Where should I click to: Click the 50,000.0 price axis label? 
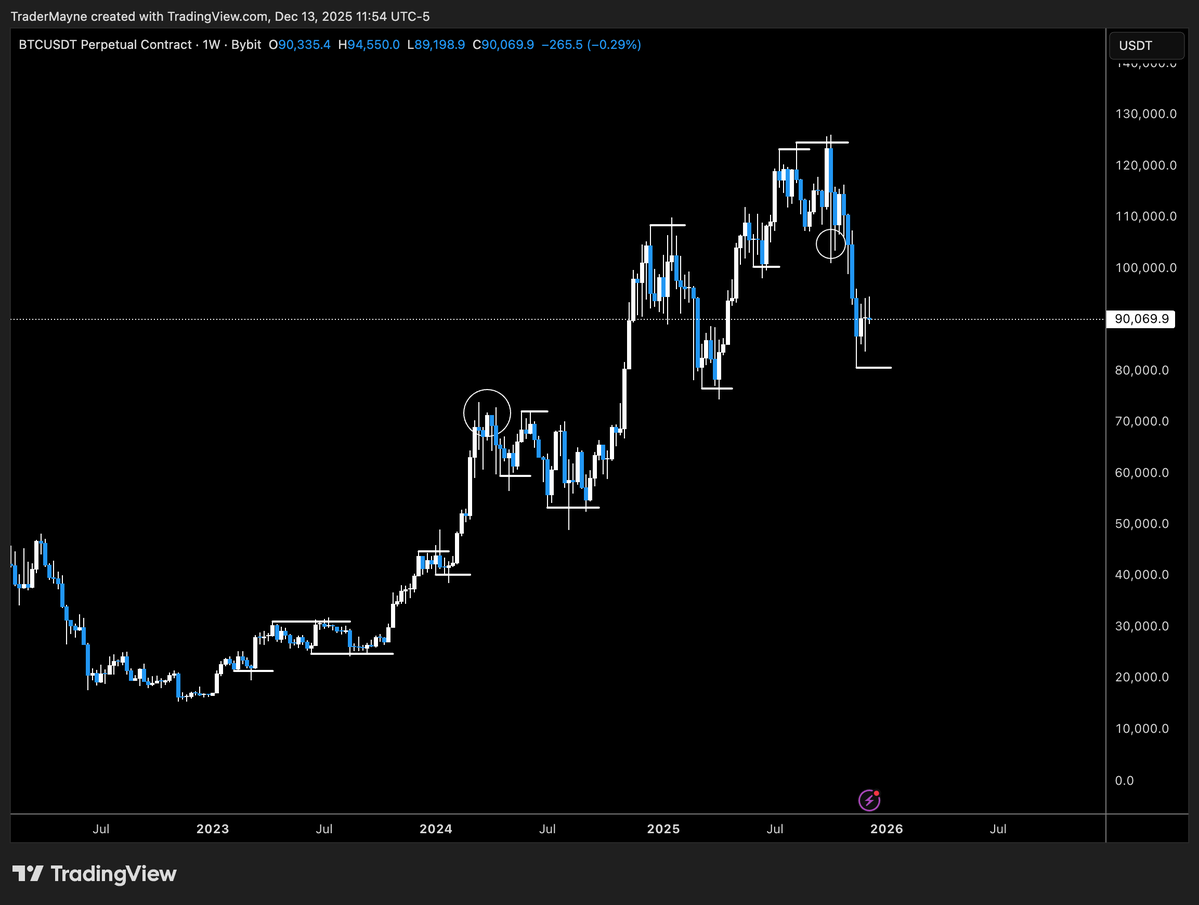pyautogui.click(x=1142, y=524)
